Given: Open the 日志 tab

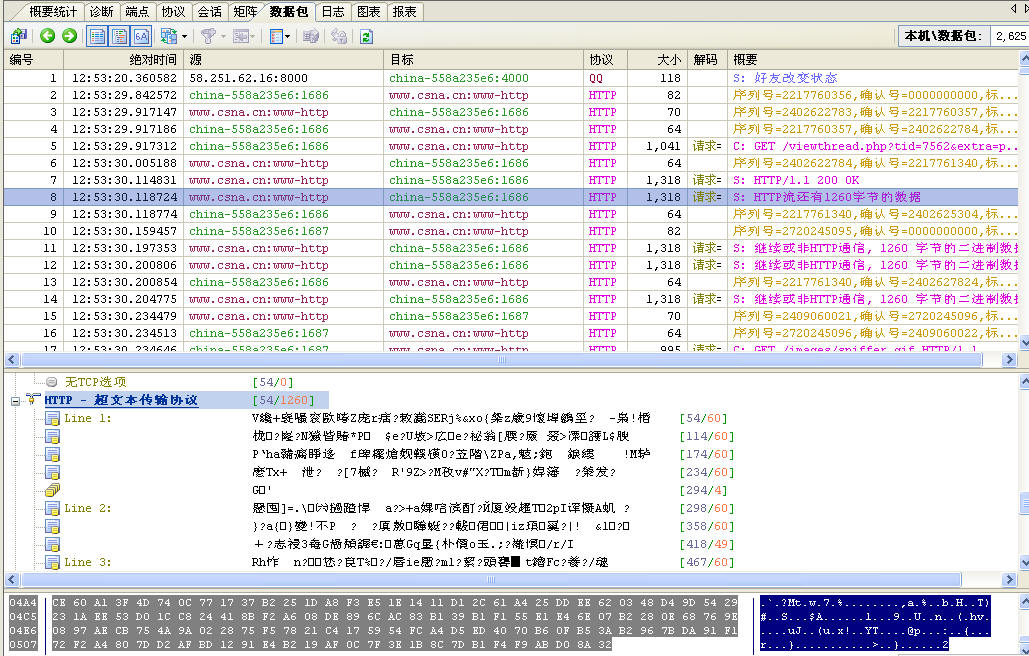Looking at the screenshot, I should [x=332, y=12].
